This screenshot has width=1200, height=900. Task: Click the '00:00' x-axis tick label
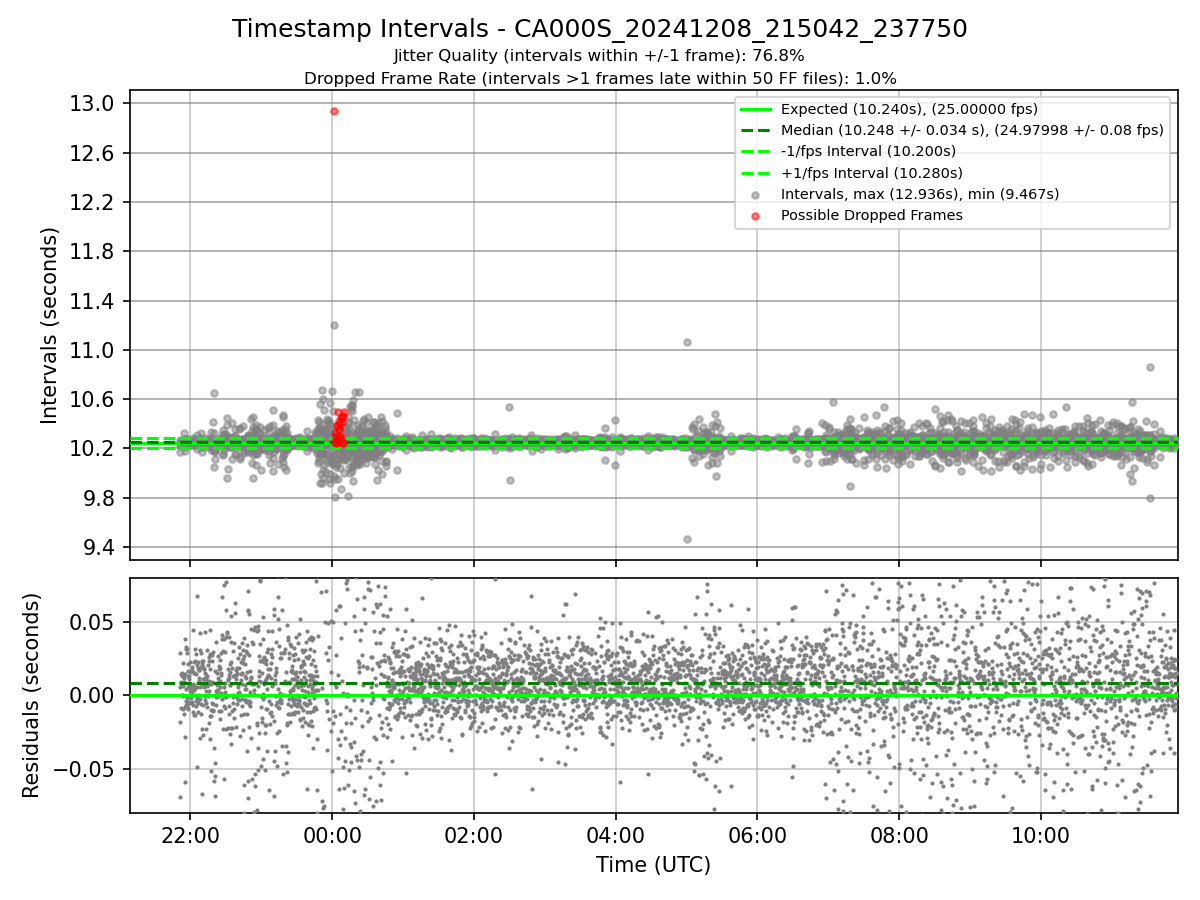(x=332, y=834)
